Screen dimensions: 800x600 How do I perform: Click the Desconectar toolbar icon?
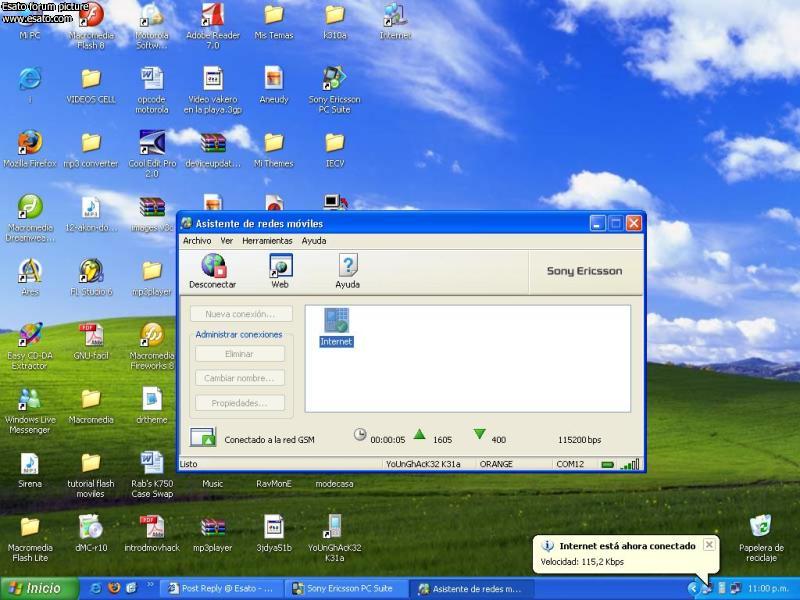(x=213, y=271)
